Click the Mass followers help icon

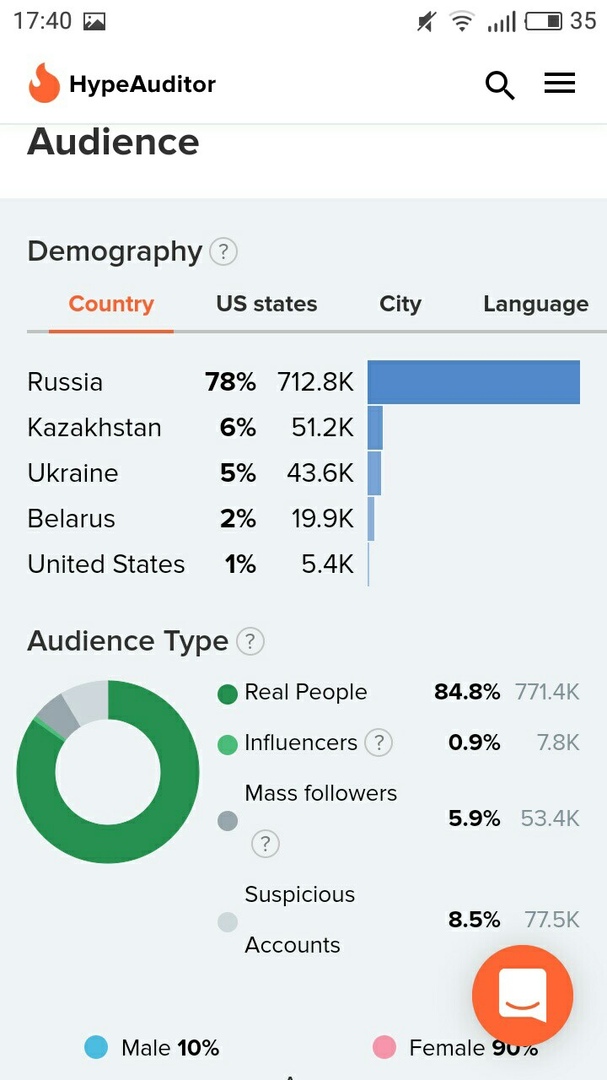click(x=264, y=843)
